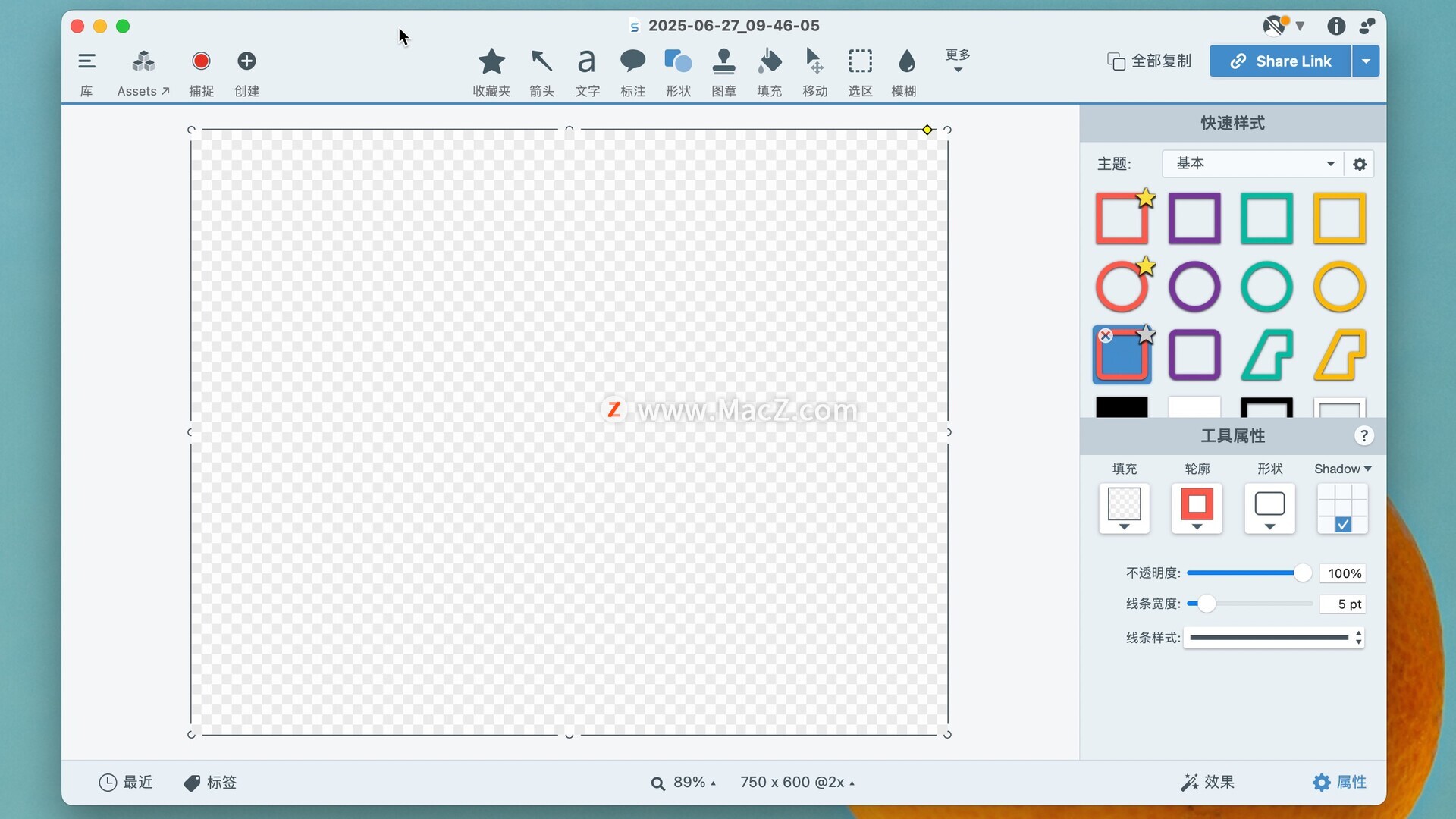Apply the red square quick style
Viewport: 1456px width, 819px height.
[1122, 218]
